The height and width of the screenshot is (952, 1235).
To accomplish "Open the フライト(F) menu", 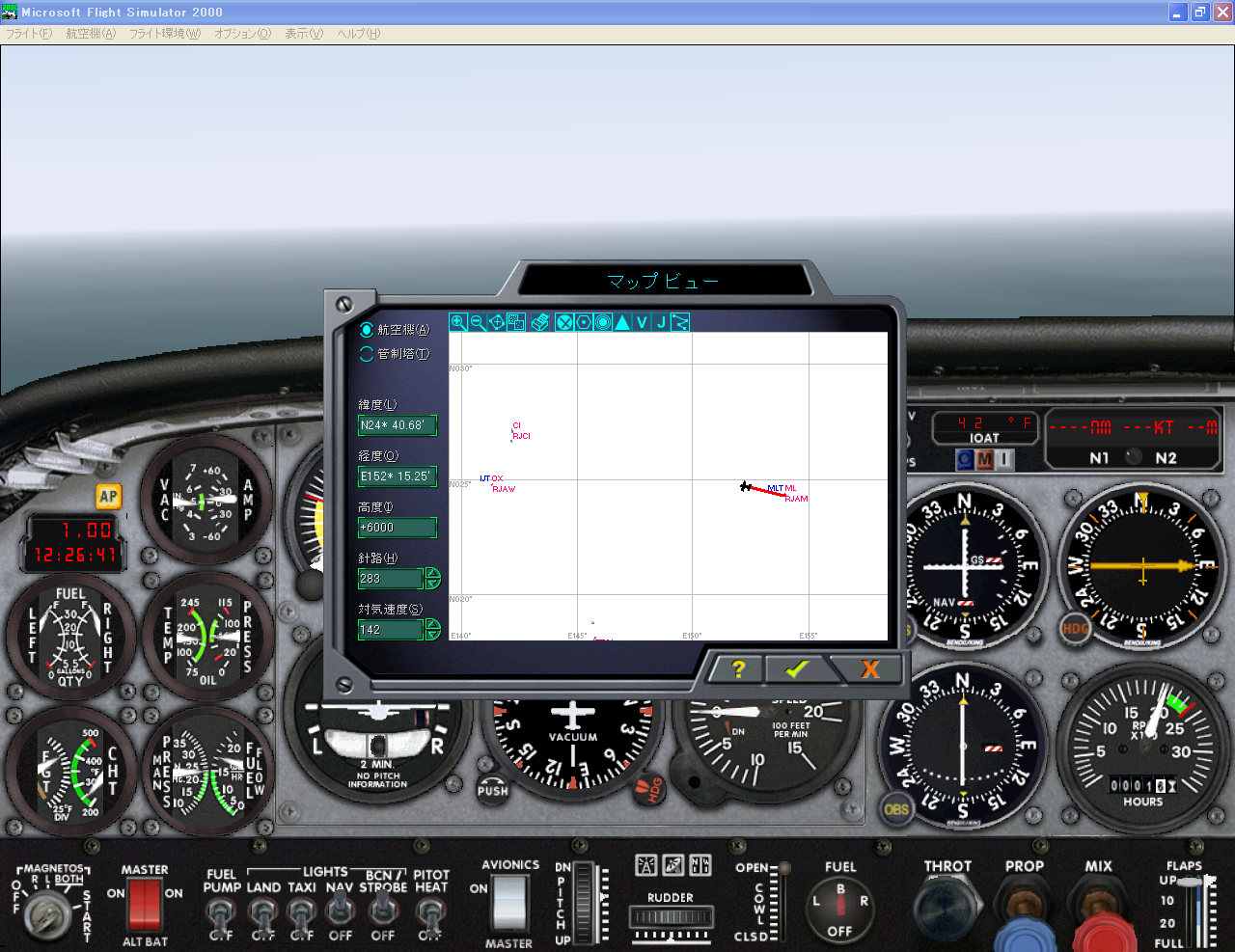I will point(29,34).
